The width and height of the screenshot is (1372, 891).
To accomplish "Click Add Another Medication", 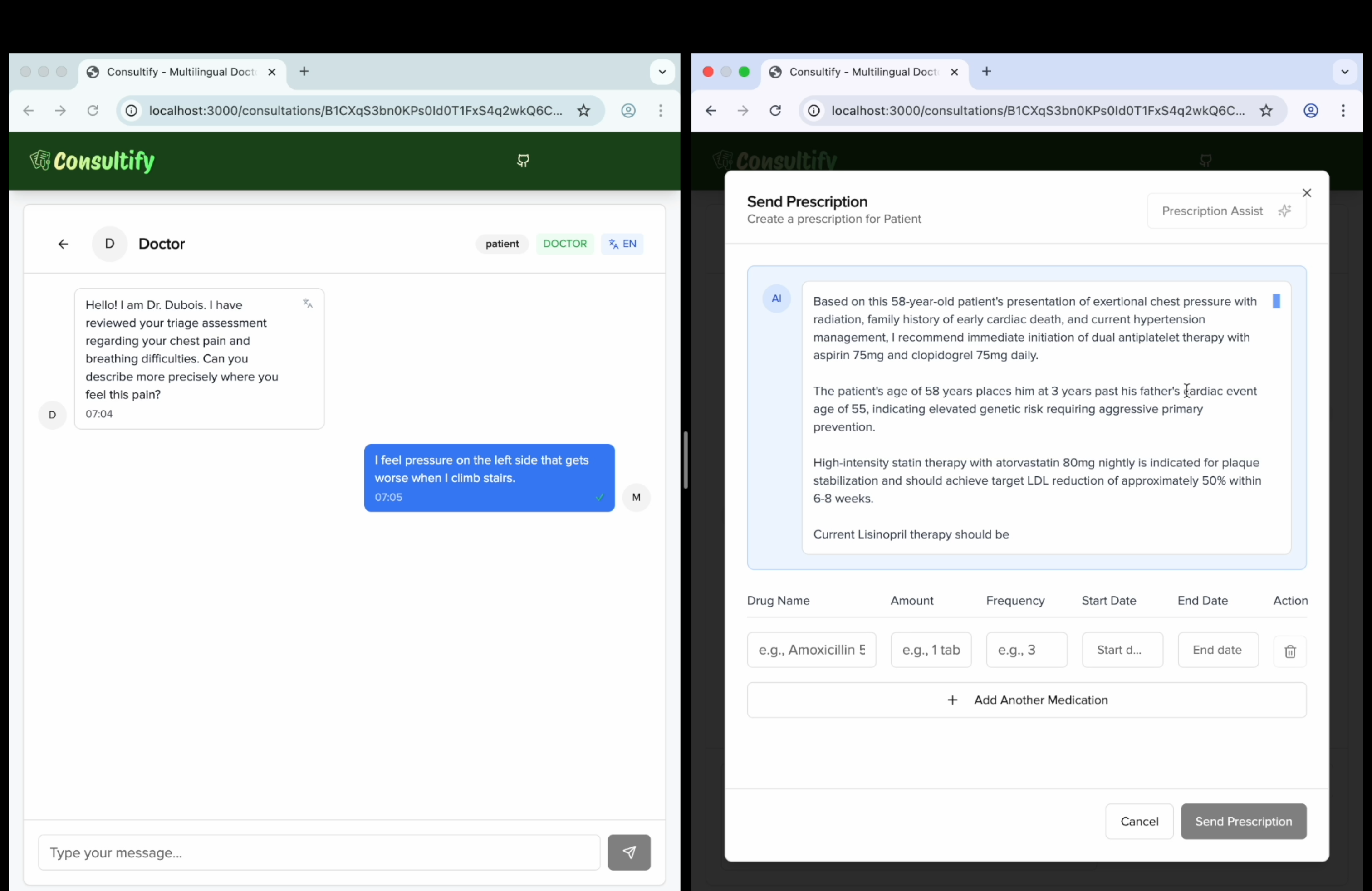I will pyautogui.click(x=1026, y=700).
